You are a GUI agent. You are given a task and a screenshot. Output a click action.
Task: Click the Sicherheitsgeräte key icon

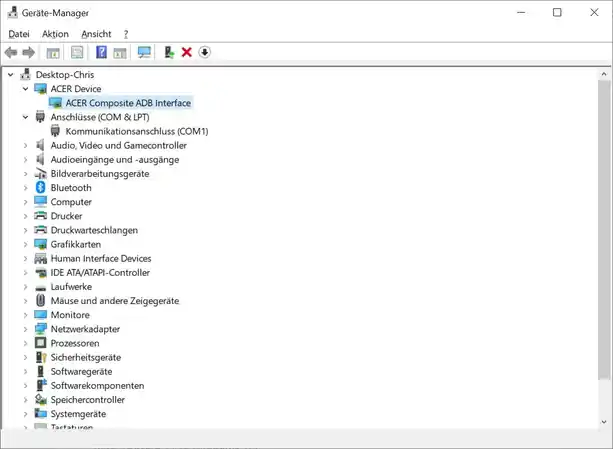tap(41, 357)
